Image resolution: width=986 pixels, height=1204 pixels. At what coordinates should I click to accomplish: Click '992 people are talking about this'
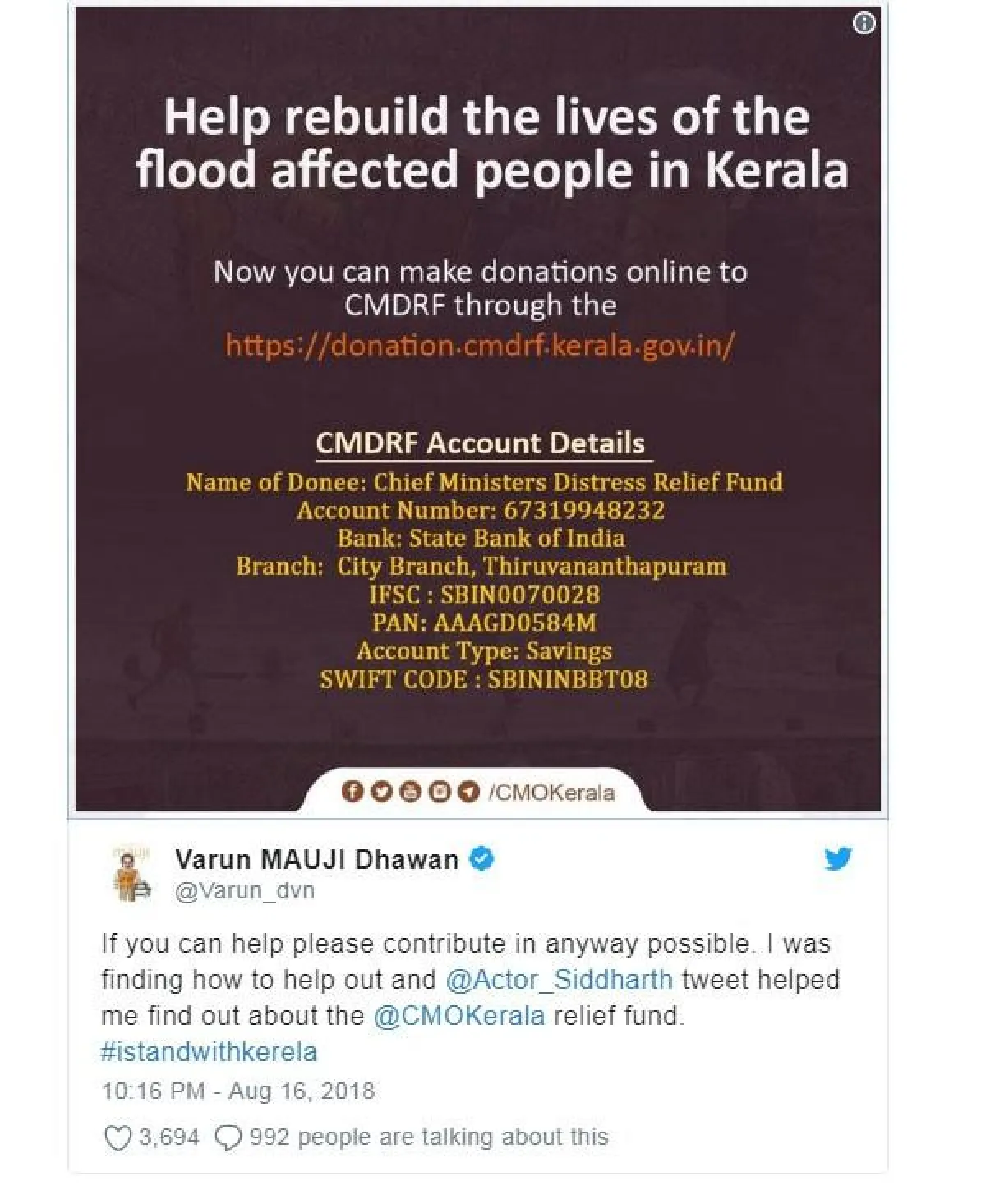coord(428,1137)
